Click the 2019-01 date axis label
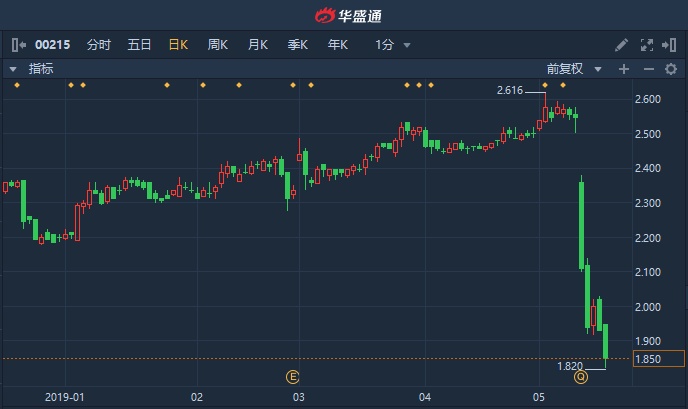This screenshot has width=688, height=409. pyautogui.click(x=64, y=397)
